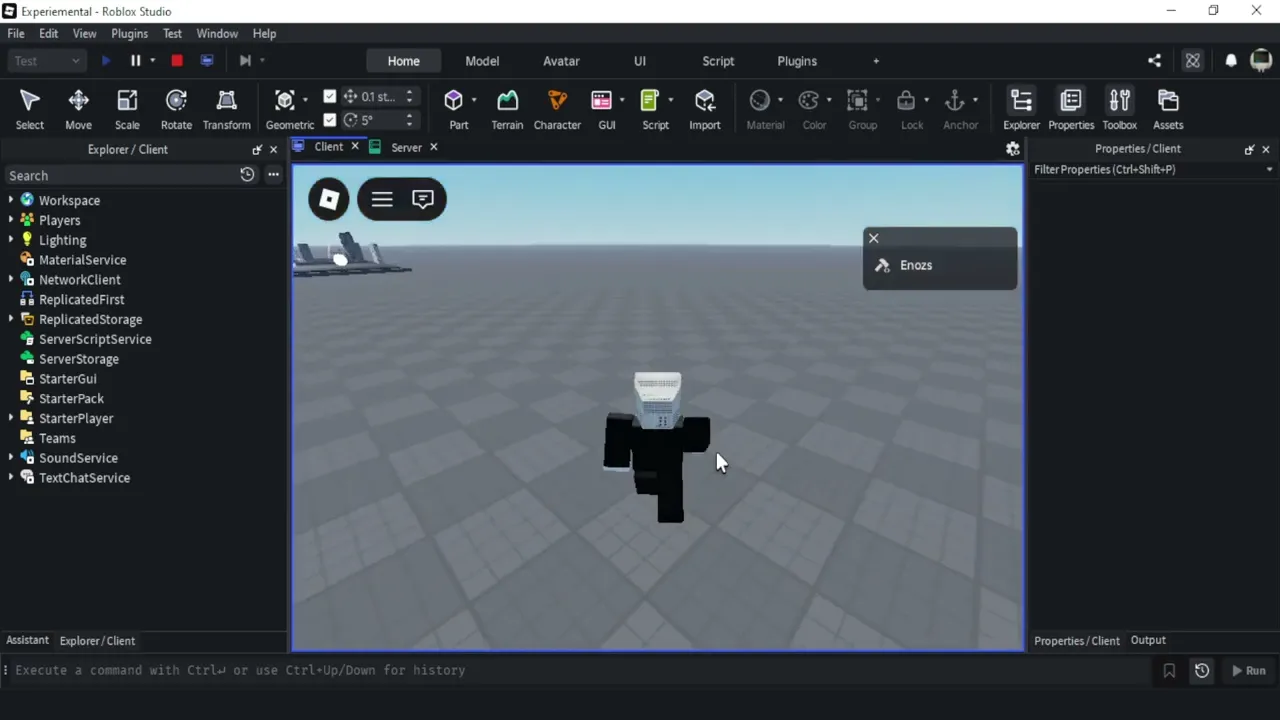Pause the running test
The image size is (1280, 720).
[136, 61]
